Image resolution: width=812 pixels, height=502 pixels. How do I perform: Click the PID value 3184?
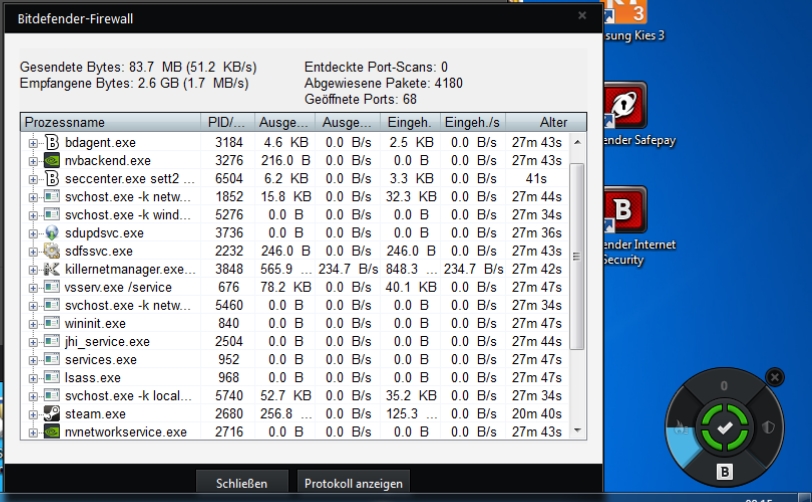click(229, 142)
